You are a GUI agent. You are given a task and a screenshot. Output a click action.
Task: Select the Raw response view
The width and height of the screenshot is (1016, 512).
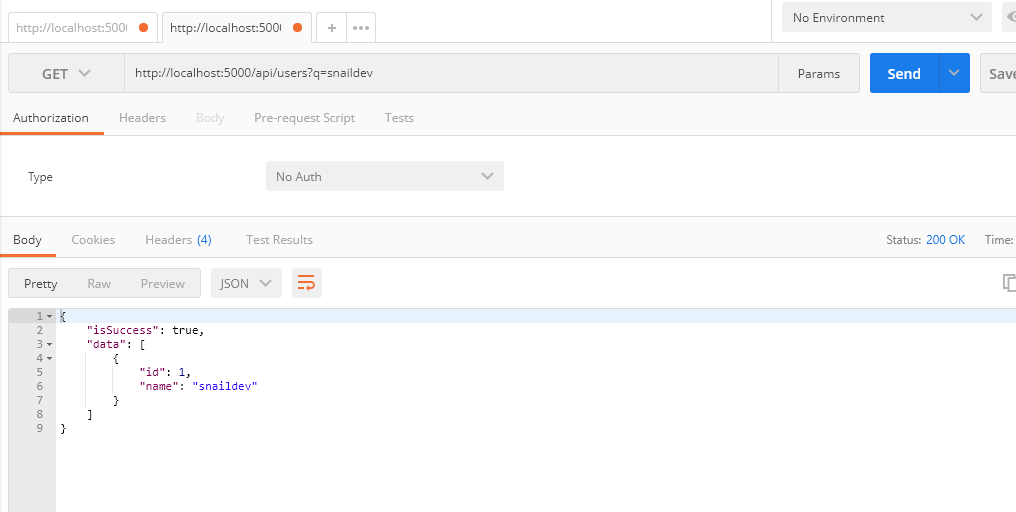tap(99, 283)
